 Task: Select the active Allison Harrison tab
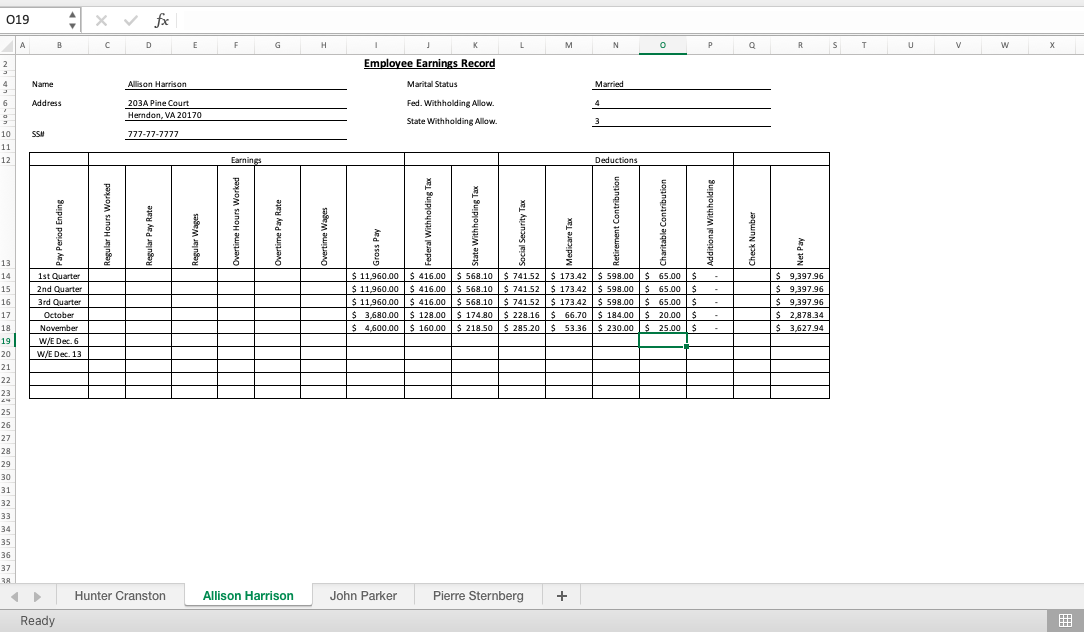click(248, 595)
